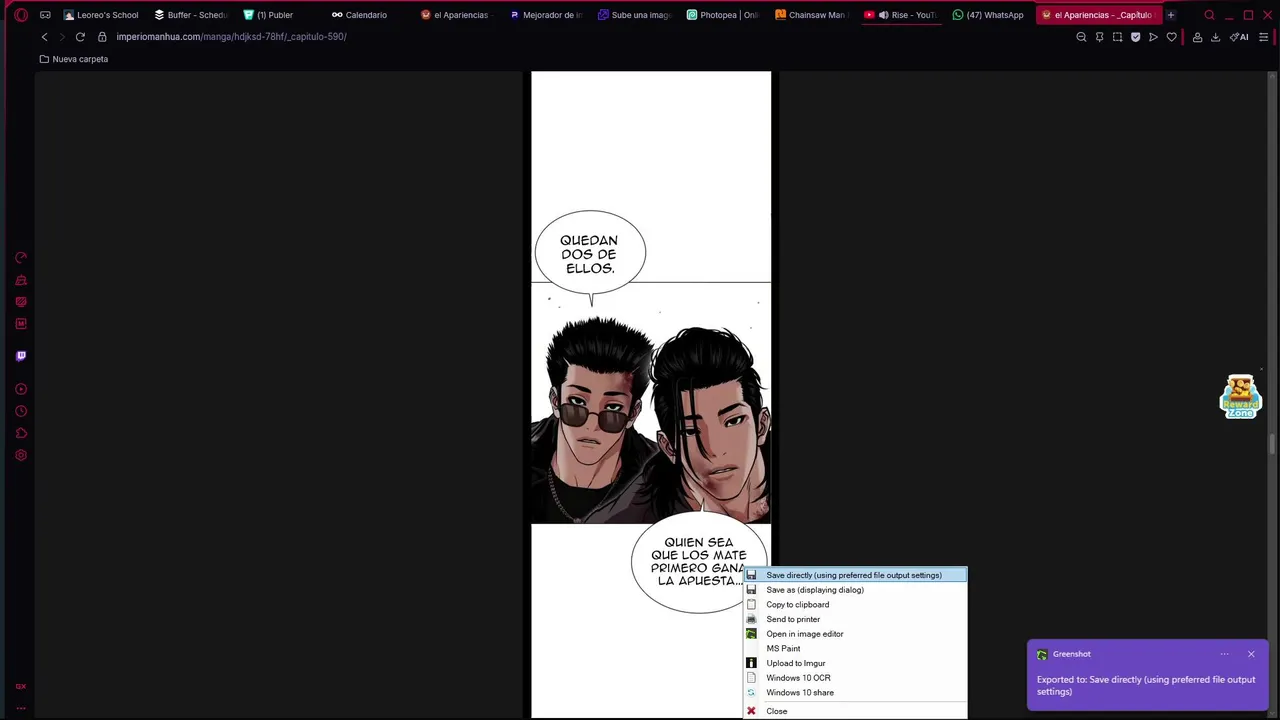Click the page vertical scrollbar thumb
The image size is (1280, 720).
click(x=1272, y=444)
